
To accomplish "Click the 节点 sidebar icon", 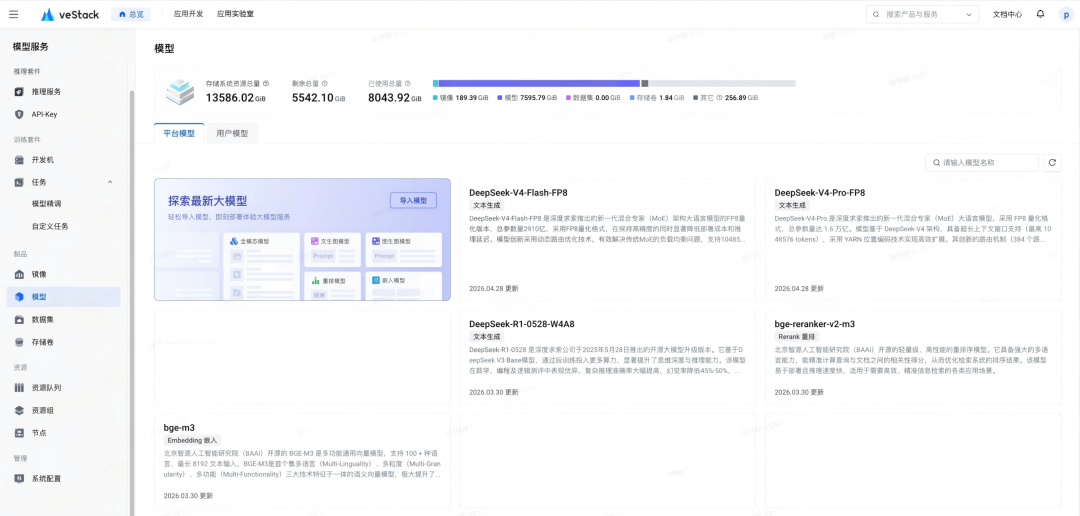I will click(x=19, y=433).
